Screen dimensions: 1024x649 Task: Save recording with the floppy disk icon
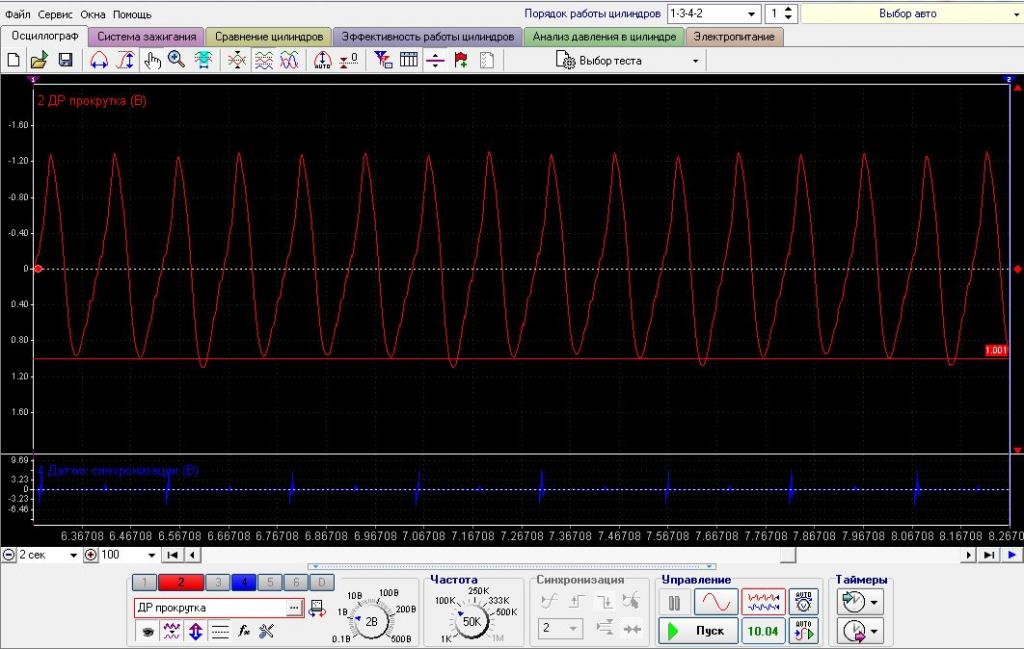pos(65,61)
